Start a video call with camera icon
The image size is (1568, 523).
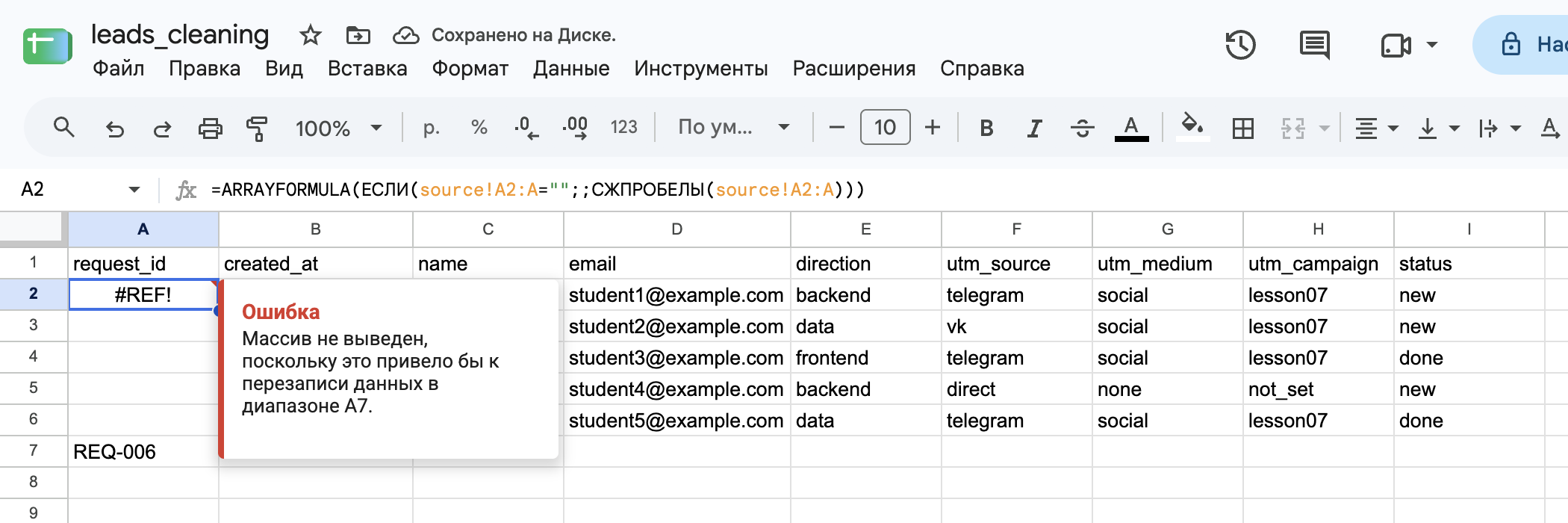tap(1396, 46)
